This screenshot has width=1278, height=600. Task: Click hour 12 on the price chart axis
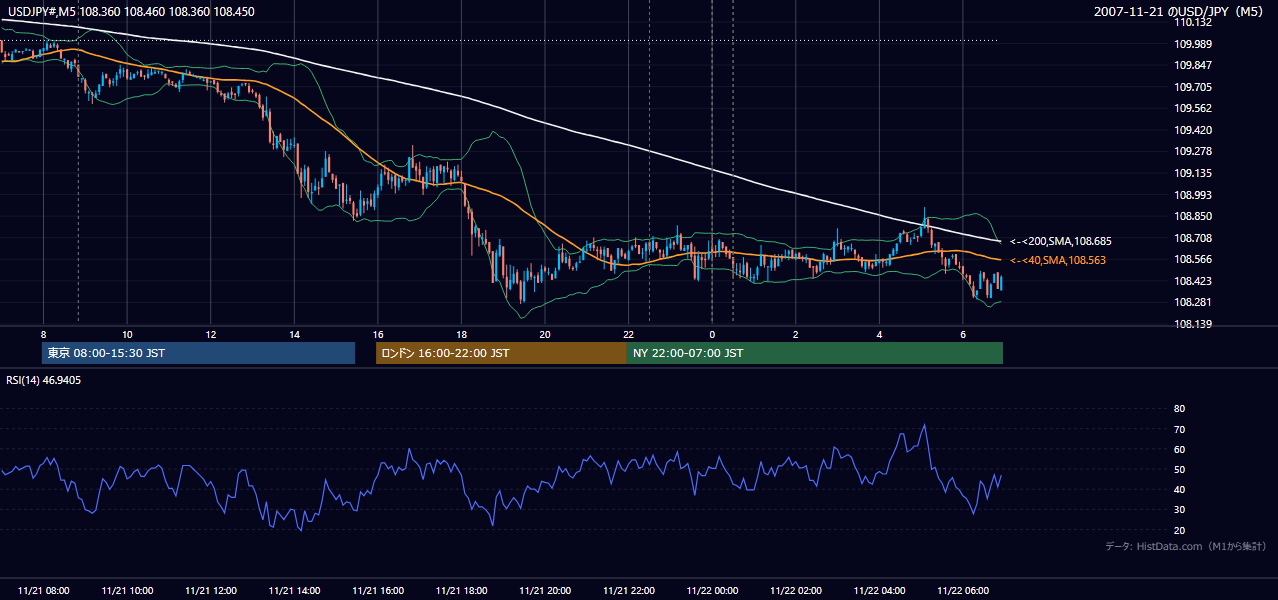[x=211, y=333]
